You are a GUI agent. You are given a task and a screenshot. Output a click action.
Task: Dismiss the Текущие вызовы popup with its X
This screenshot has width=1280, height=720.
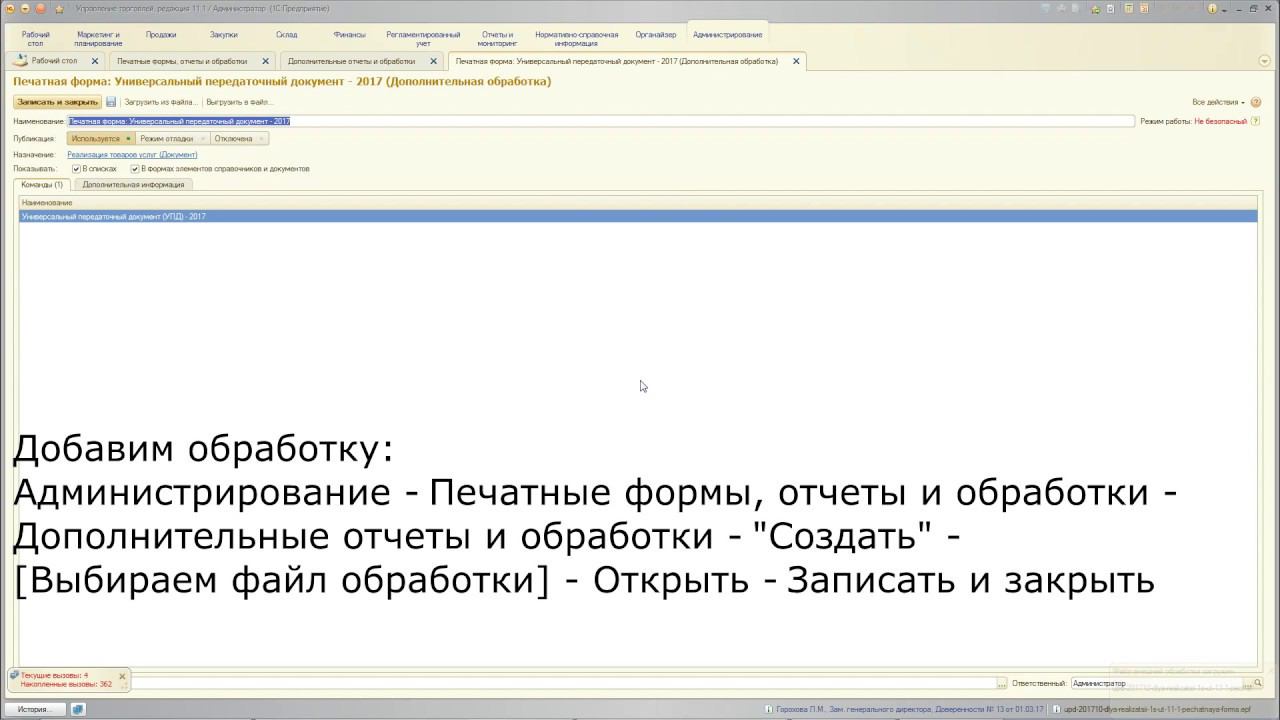pyautogui.click(x=123, y=677)
